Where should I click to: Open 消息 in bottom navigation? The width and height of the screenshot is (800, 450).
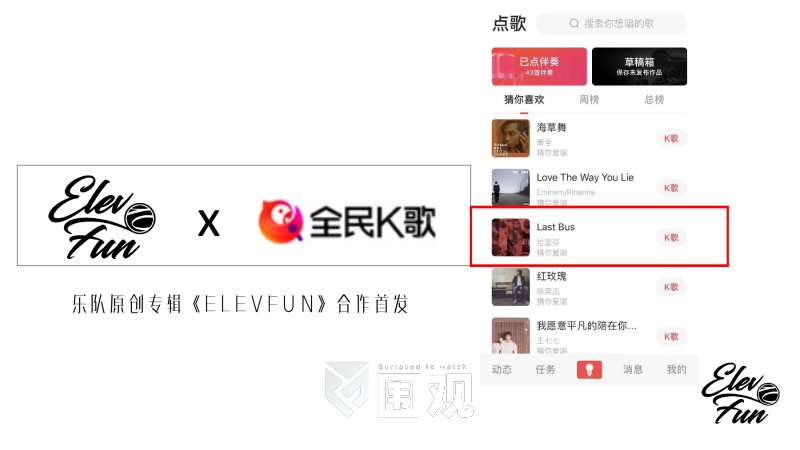633,369
